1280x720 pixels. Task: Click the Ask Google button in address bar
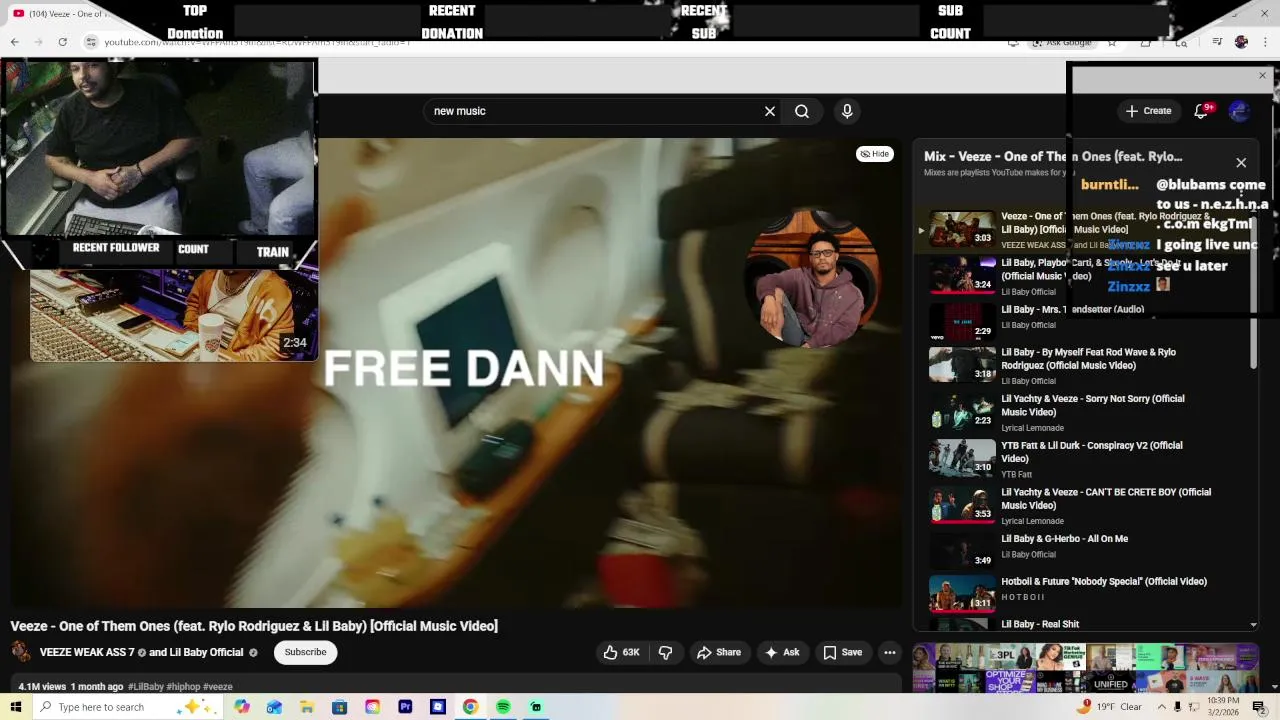coord(1061,43)
